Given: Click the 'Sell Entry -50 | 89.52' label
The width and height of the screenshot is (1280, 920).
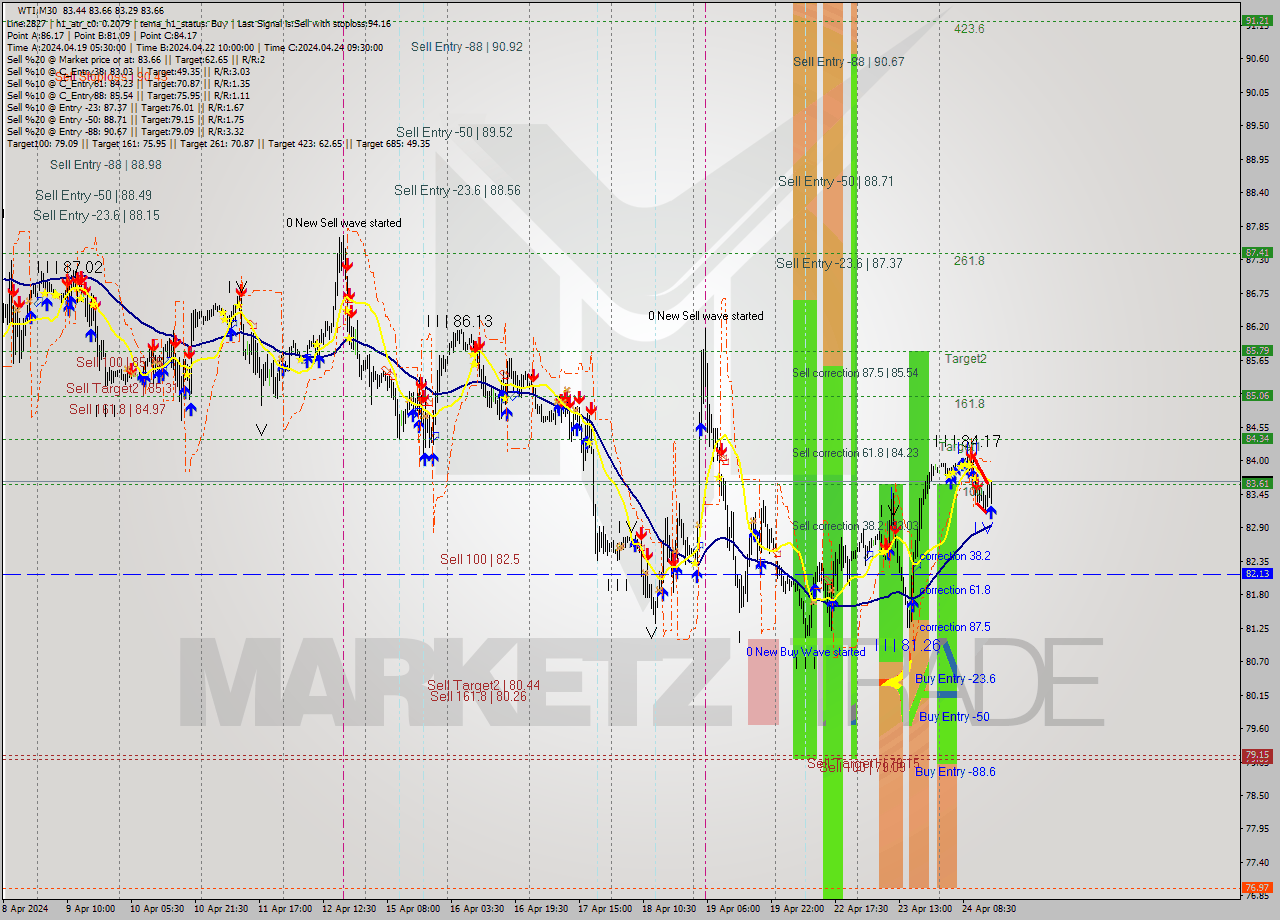Looking at the screenshot, I should click(x=454, y=132).
